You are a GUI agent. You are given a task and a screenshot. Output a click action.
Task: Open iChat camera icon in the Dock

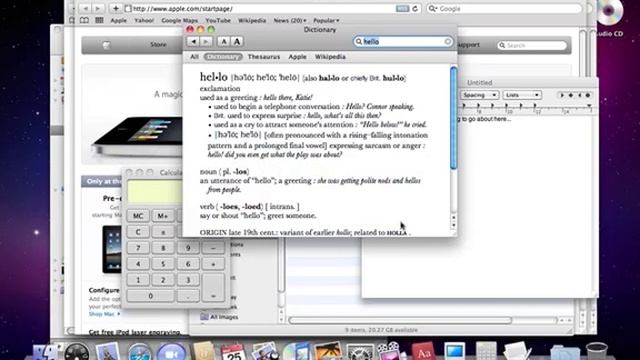pos(171,351)
